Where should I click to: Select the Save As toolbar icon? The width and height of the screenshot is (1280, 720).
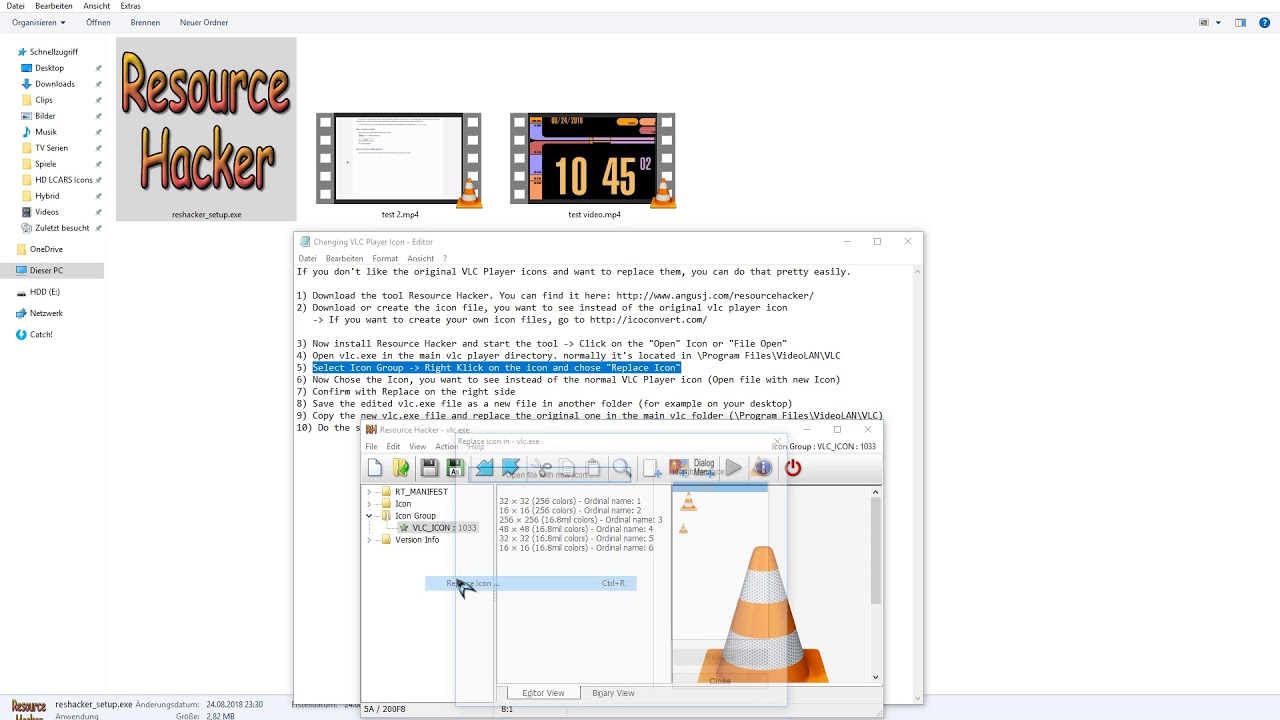[x=454, y=468]
